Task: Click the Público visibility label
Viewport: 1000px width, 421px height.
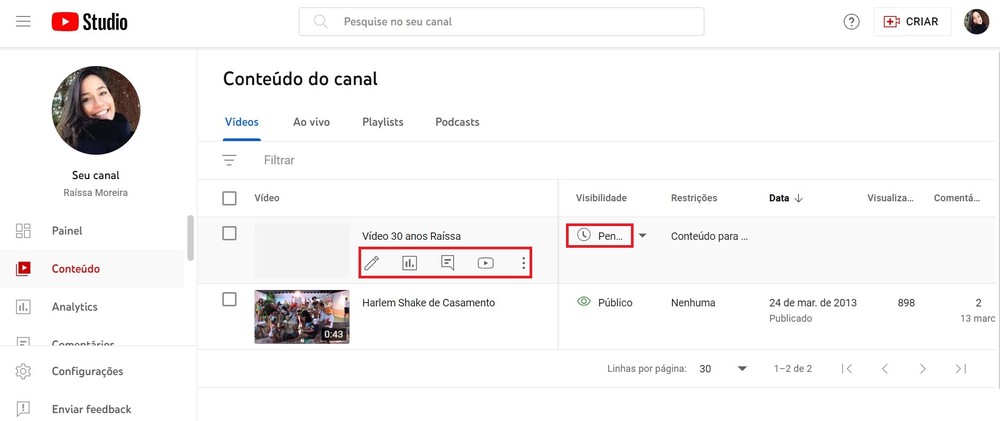Action: [615, 303]
